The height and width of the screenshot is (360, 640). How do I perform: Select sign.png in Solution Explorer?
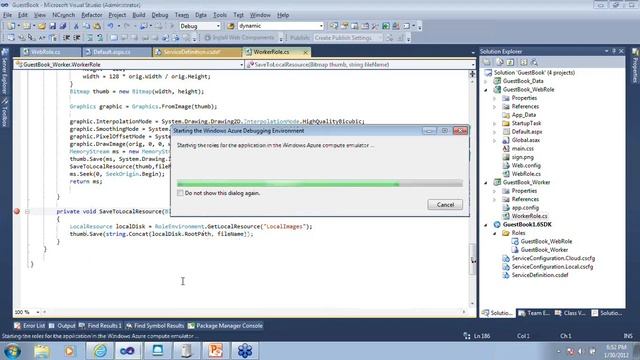tap(522, 157)
